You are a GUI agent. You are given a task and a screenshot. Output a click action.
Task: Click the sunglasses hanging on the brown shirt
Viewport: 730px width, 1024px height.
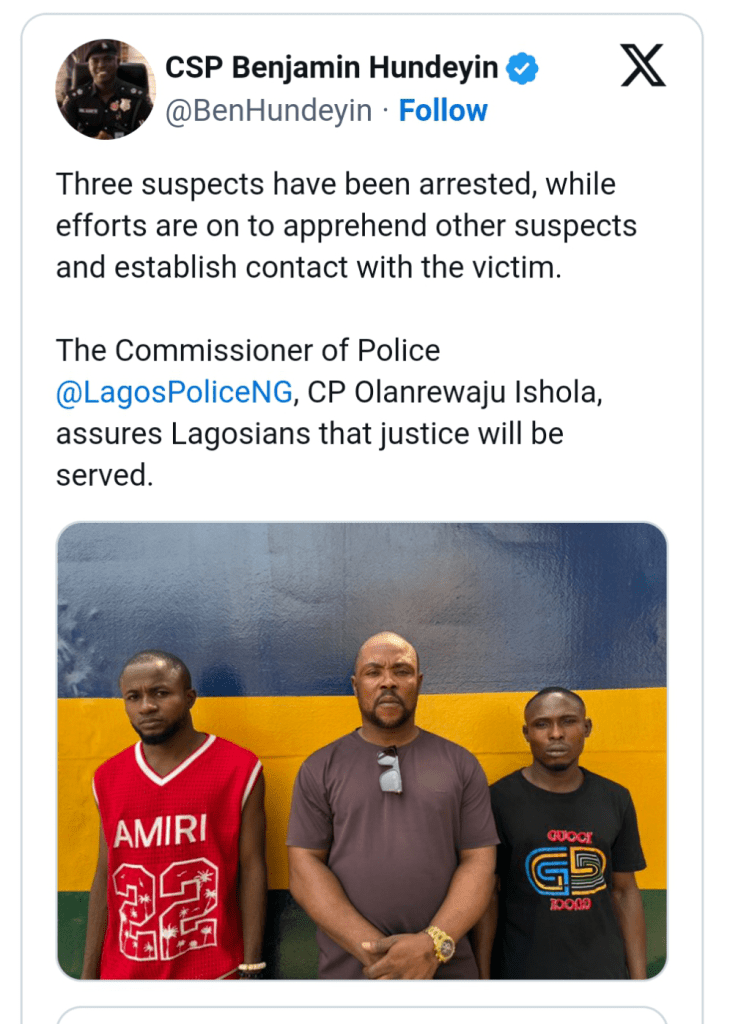pos(388,774)
